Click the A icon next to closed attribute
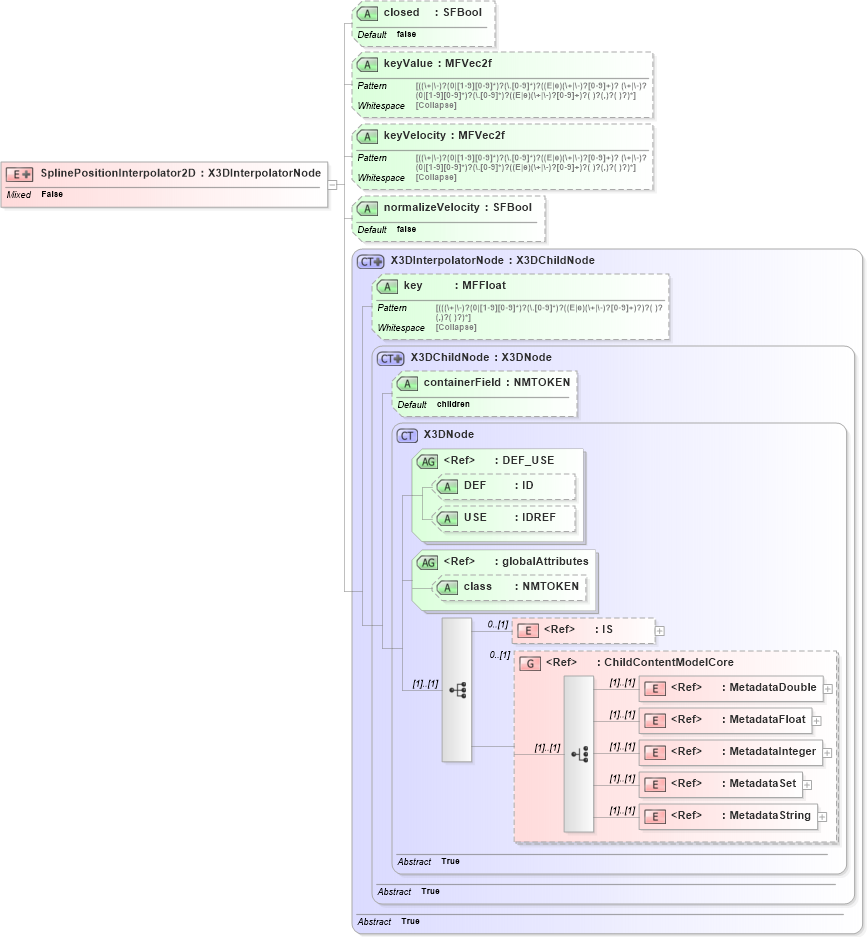Screen dimensions: 867x937 [x=367, y=13]
